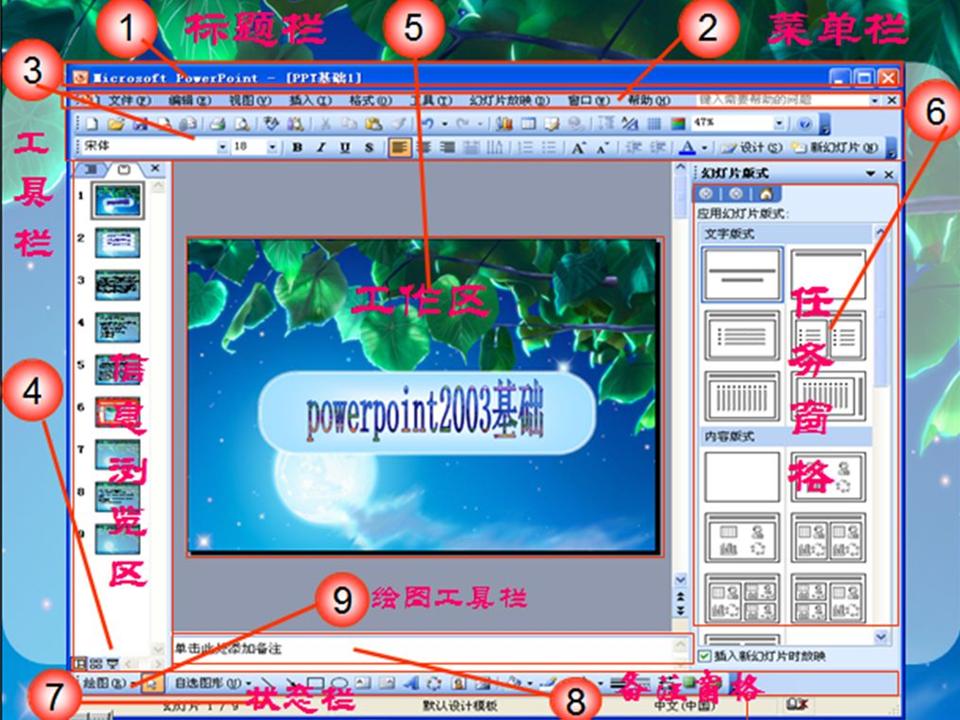The width and height of the screenshot is (960, 720).
Task: Select the Line tool on drawing toolbar
Action: 268,683
